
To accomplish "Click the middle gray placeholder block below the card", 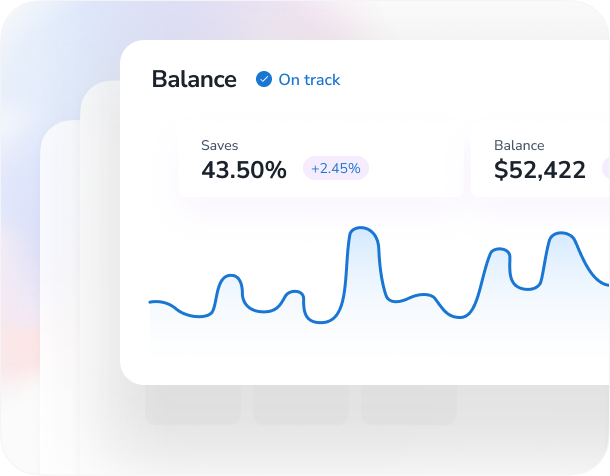I will click(300, 405).
